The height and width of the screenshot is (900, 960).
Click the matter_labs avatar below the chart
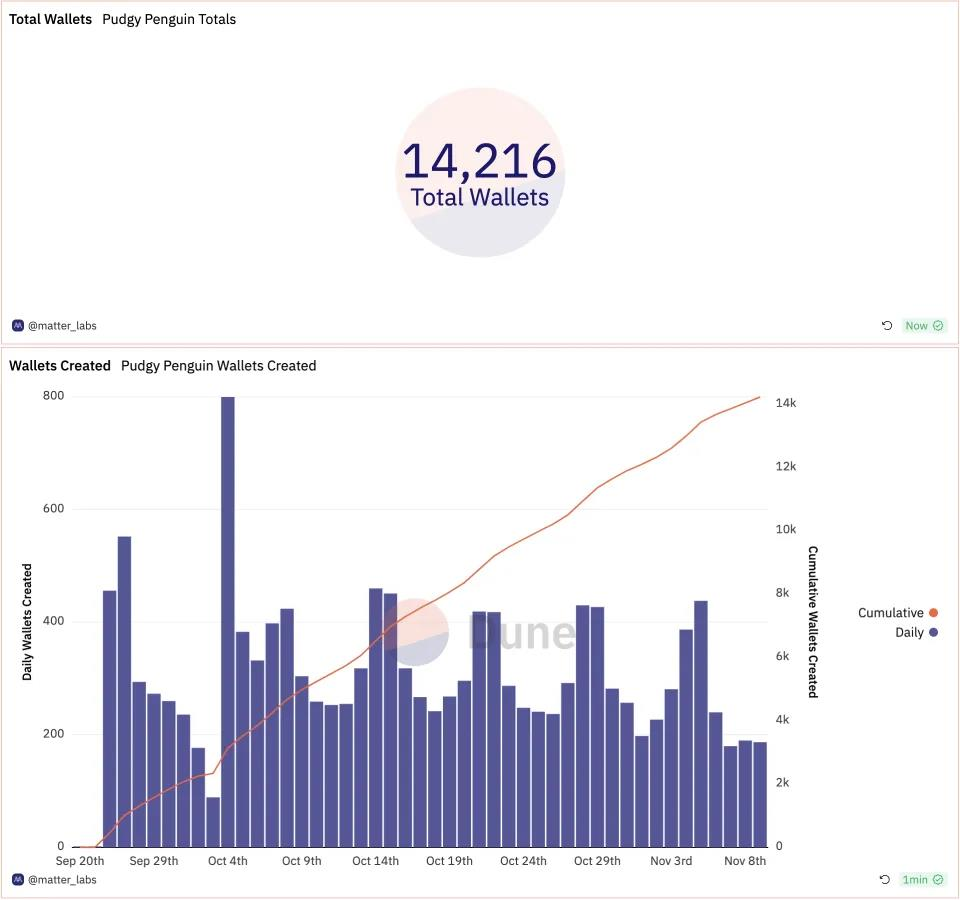tap(18, 880)
